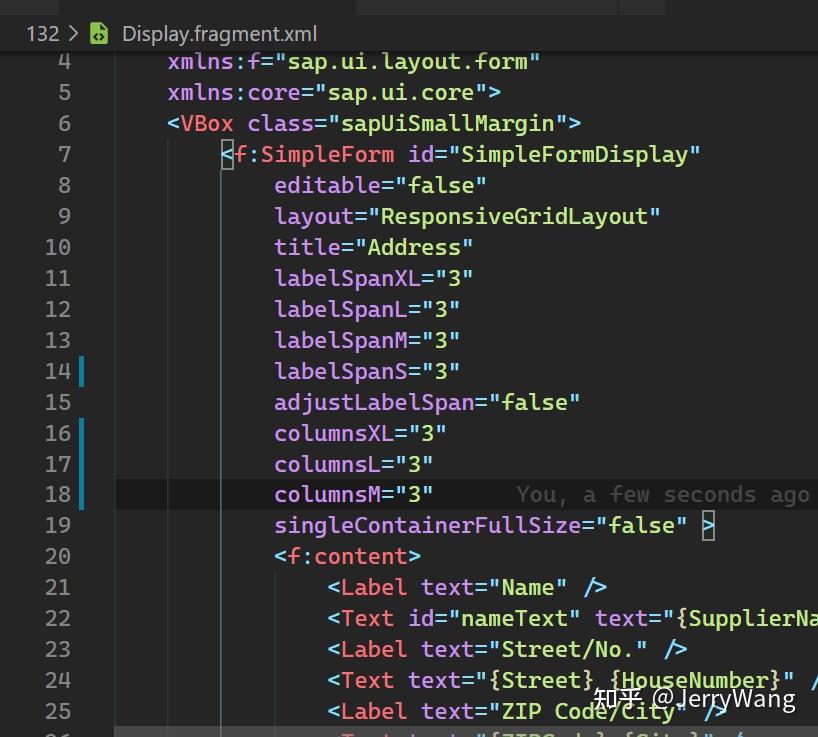Viewport: 818px width, 737px height.
Task: Click the "sap.ui.core" value
Action: pos(401,93)
